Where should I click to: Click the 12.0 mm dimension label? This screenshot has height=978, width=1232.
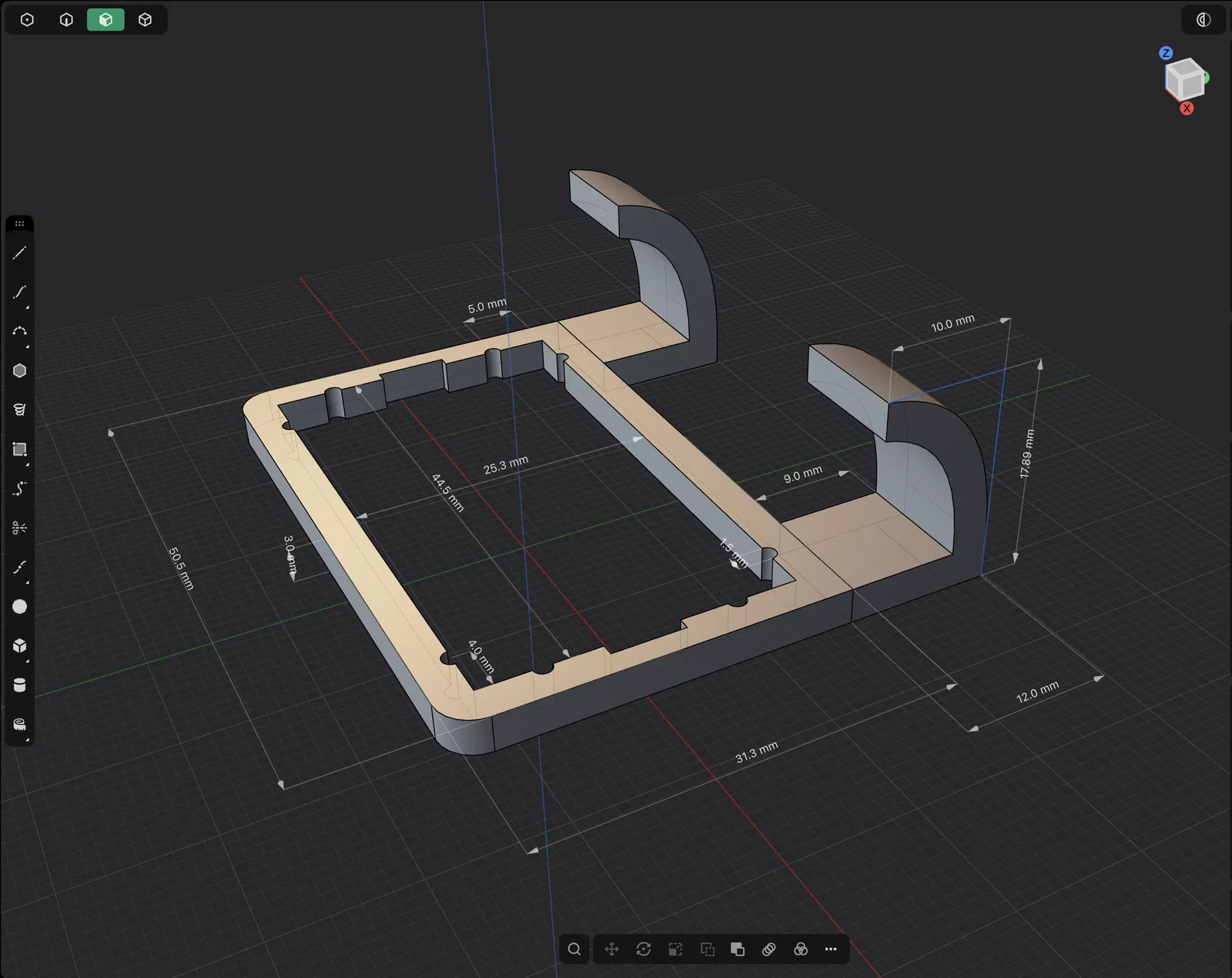(x=1037, y=692)
